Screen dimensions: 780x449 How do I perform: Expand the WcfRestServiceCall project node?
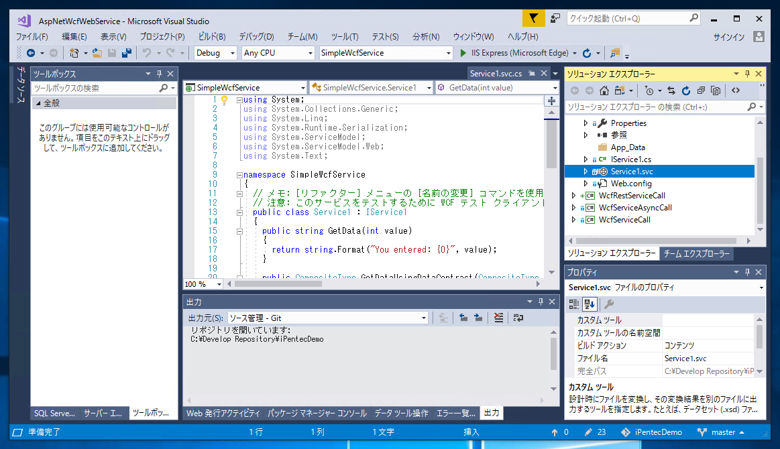[574, 195]
